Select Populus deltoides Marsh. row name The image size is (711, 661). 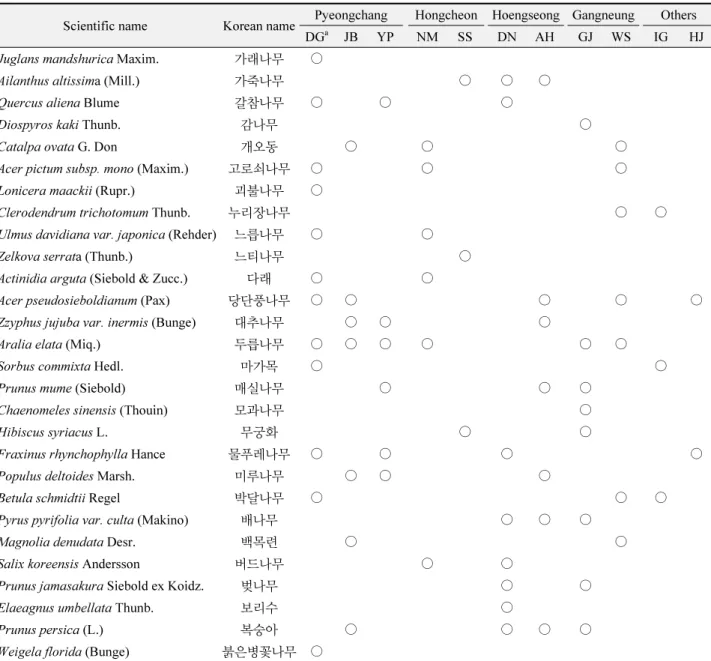(x=67, y=476)
